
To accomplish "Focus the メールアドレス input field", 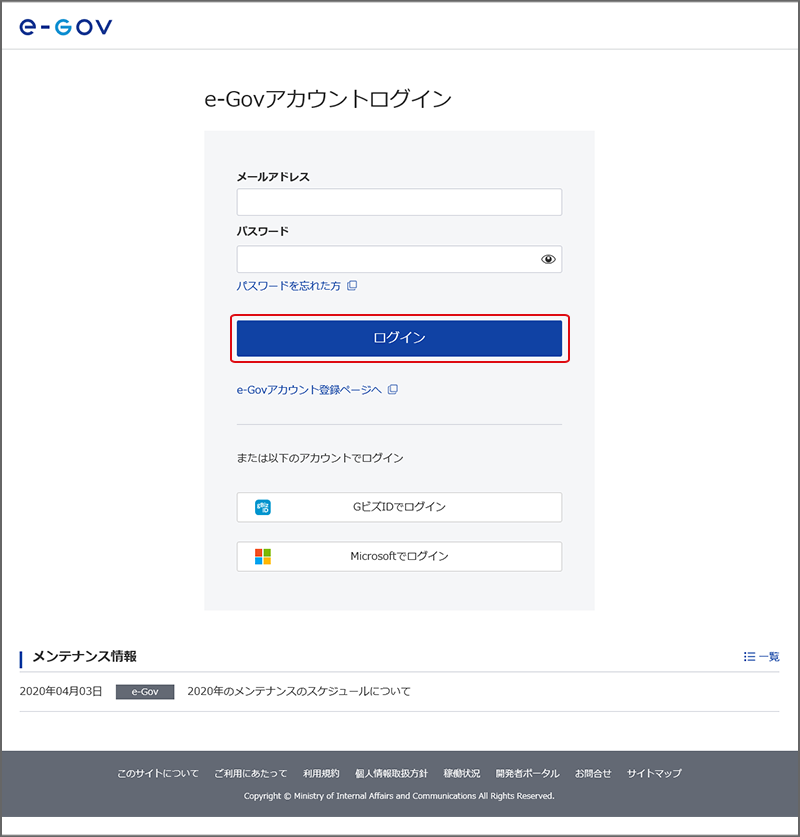I will point(399,202).
